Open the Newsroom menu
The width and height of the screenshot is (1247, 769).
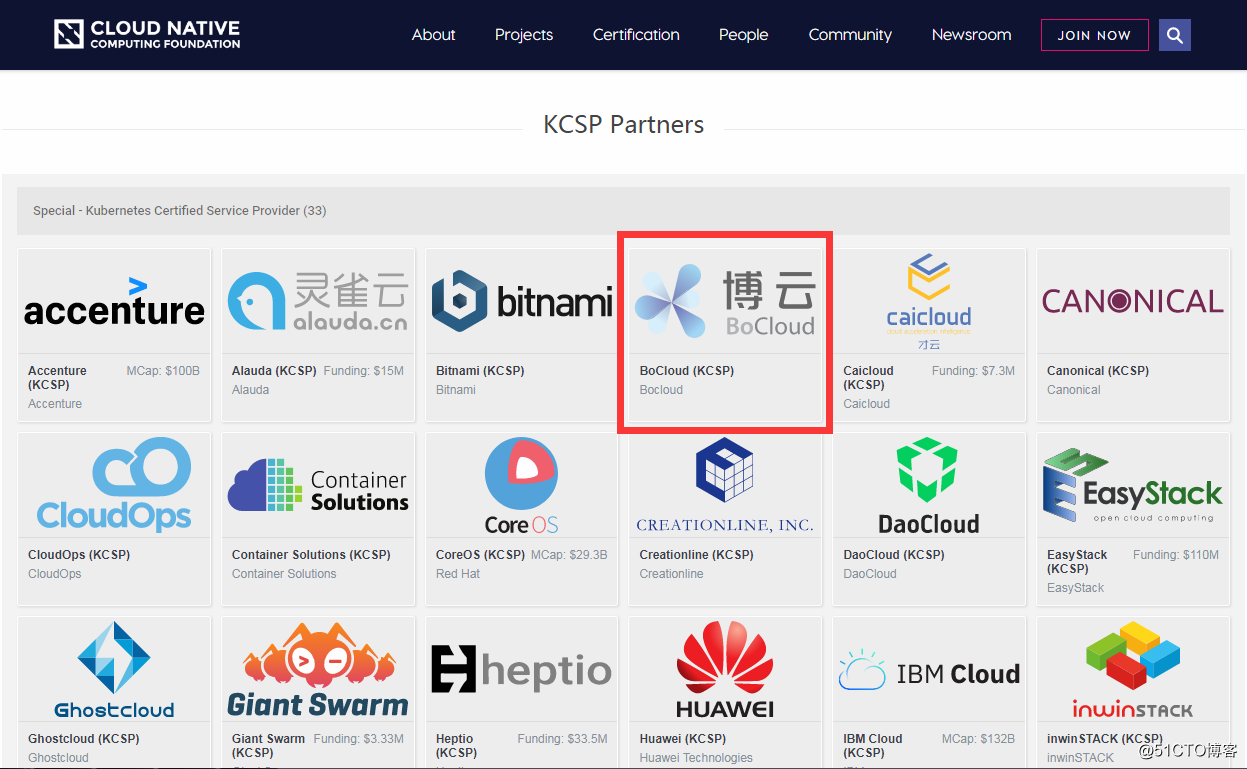coord(971,34)
